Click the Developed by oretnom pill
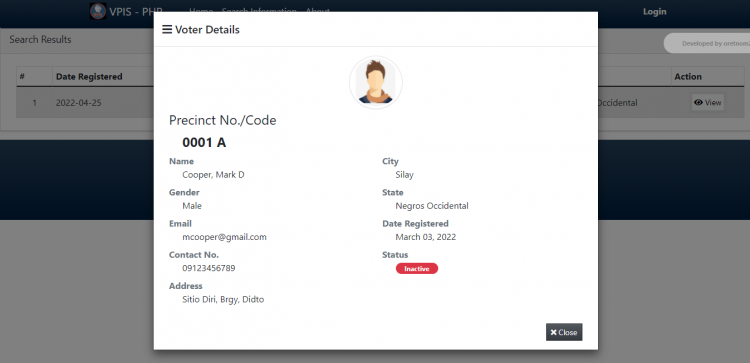 point(707,43)
